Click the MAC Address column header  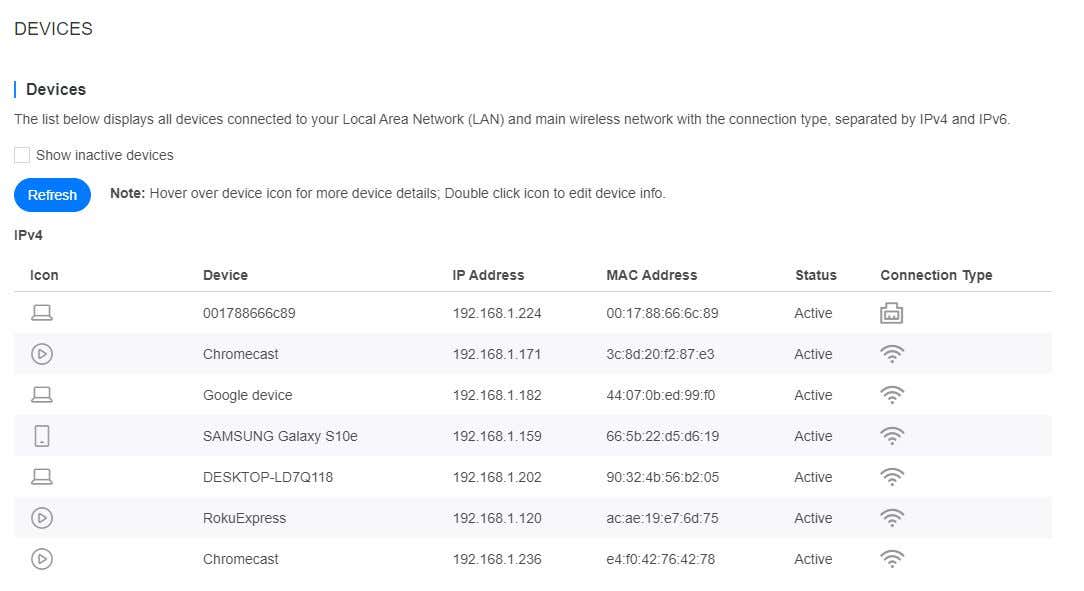[651, 275]
